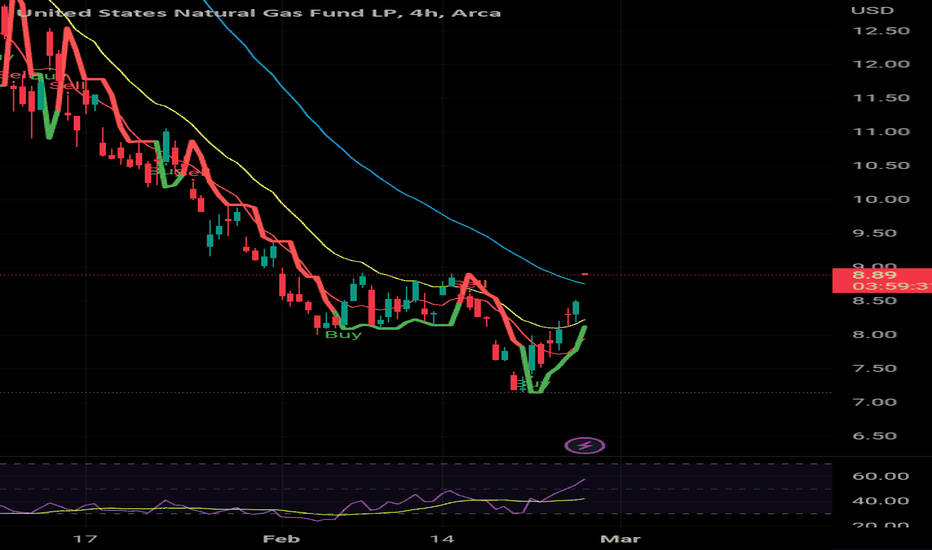Click the 10.50 price axis label

881,166
